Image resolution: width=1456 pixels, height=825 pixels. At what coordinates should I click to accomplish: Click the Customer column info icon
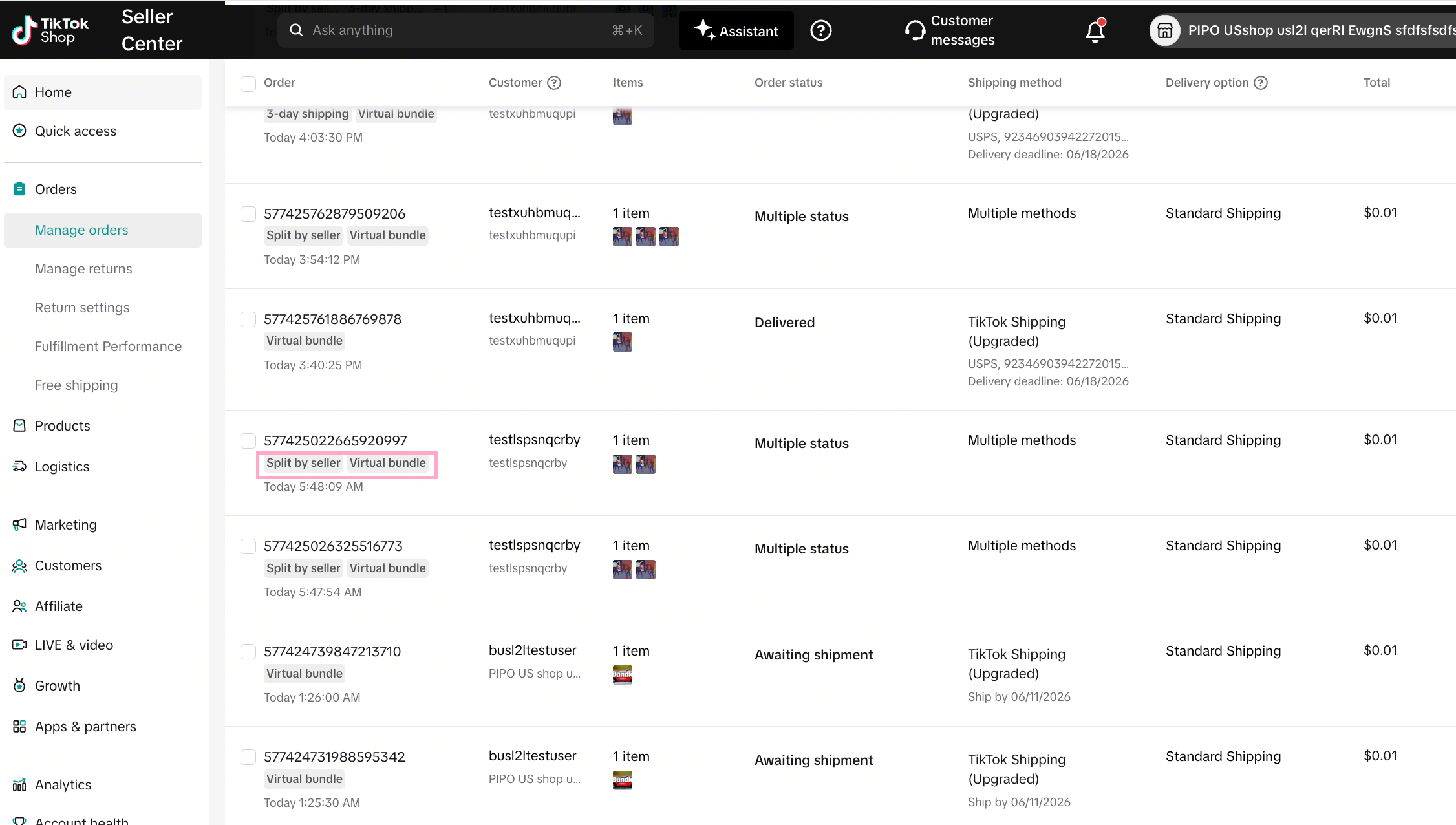[554, 83]
